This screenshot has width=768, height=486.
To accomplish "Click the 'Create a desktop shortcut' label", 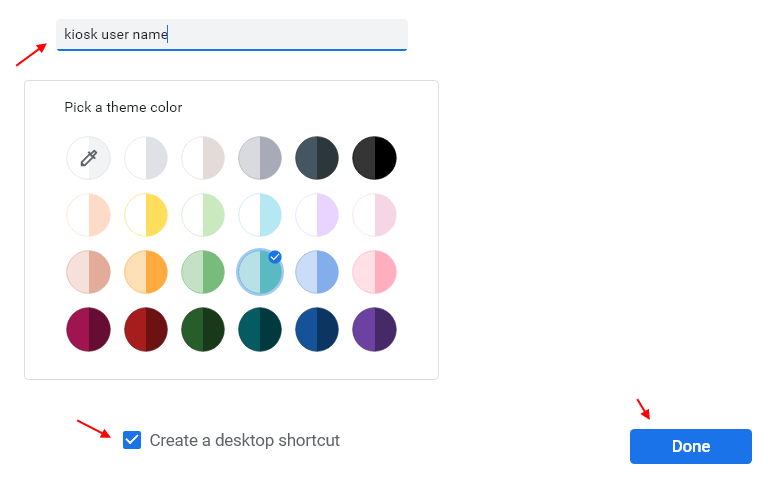I will coord(244,440).
